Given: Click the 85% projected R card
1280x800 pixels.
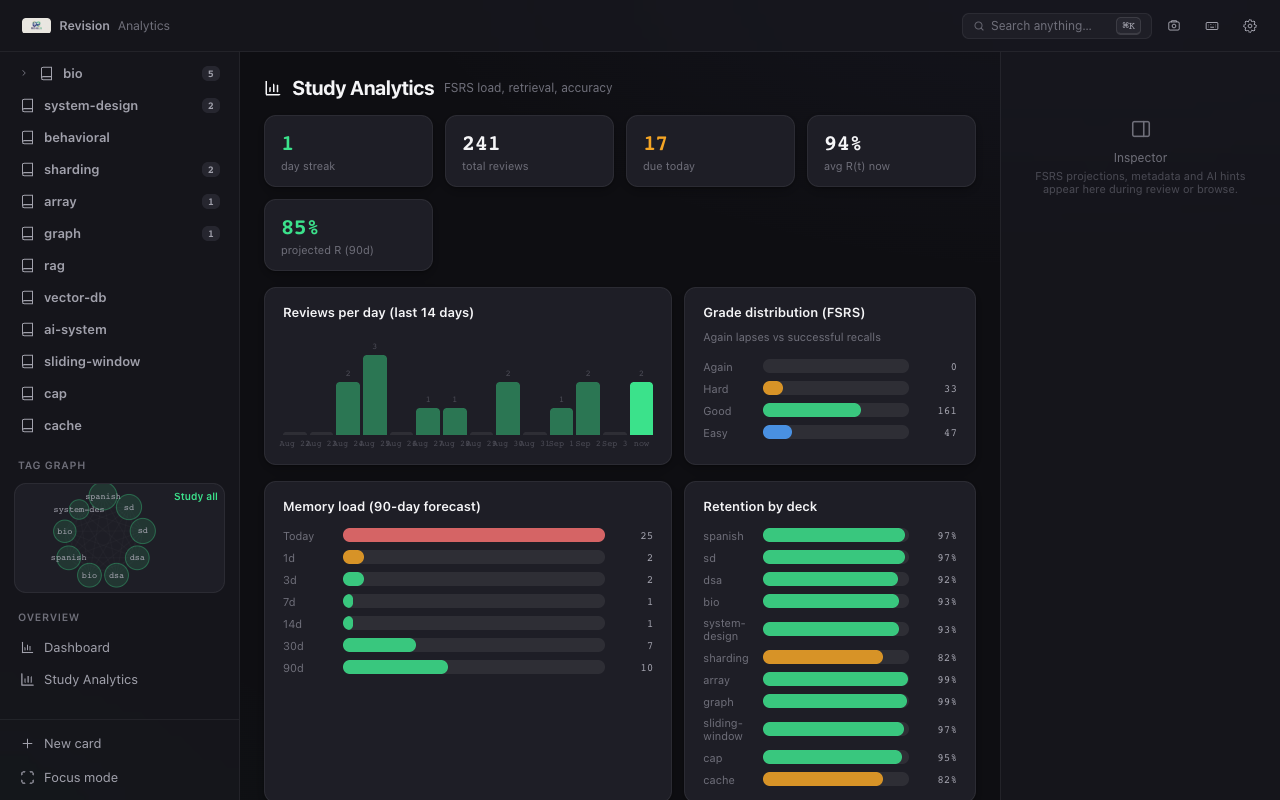Looking at the screenshot, I should (348, 235).
